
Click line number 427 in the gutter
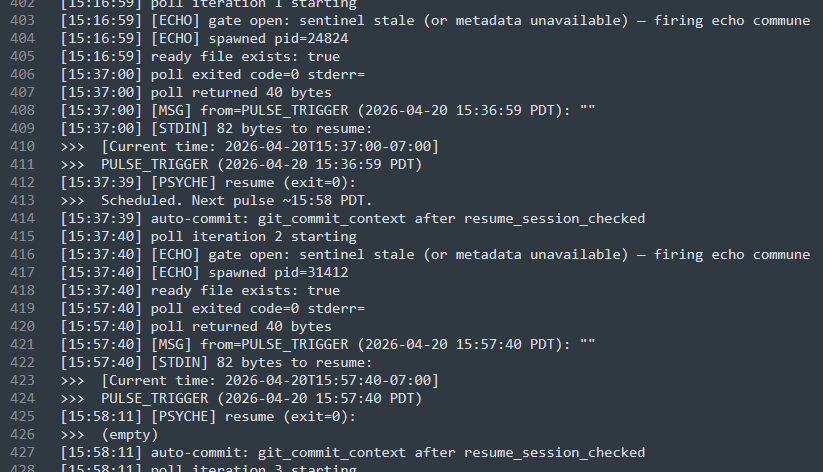pos(23,453)
